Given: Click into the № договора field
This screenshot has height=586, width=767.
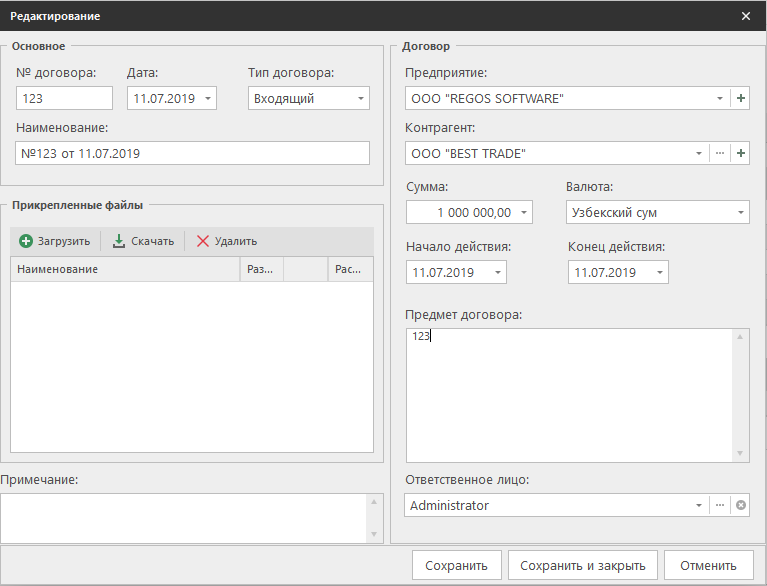Looking at the screenshot, I should click(x=65, y=98).
